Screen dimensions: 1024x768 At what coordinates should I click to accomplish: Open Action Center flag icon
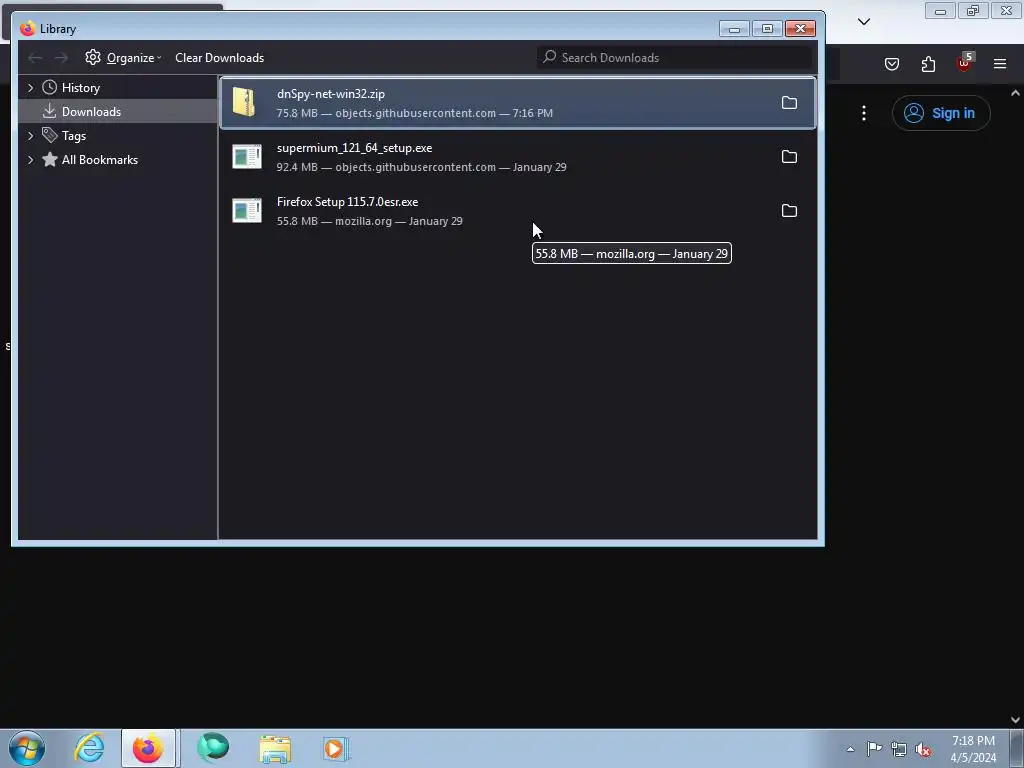(x=874, y=748)
